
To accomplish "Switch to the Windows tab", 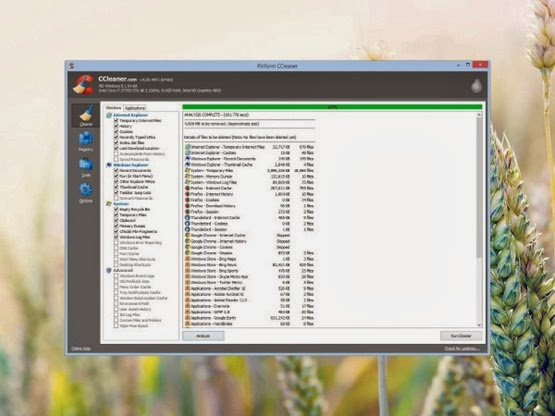I will coord(113,108).
